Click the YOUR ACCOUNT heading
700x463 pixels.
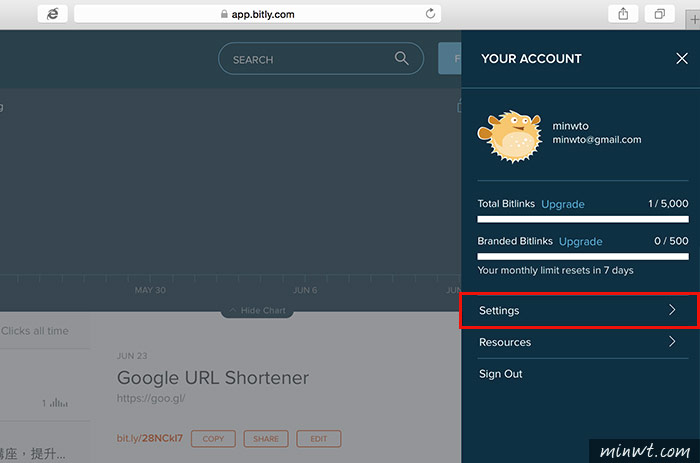pos(531,58)
